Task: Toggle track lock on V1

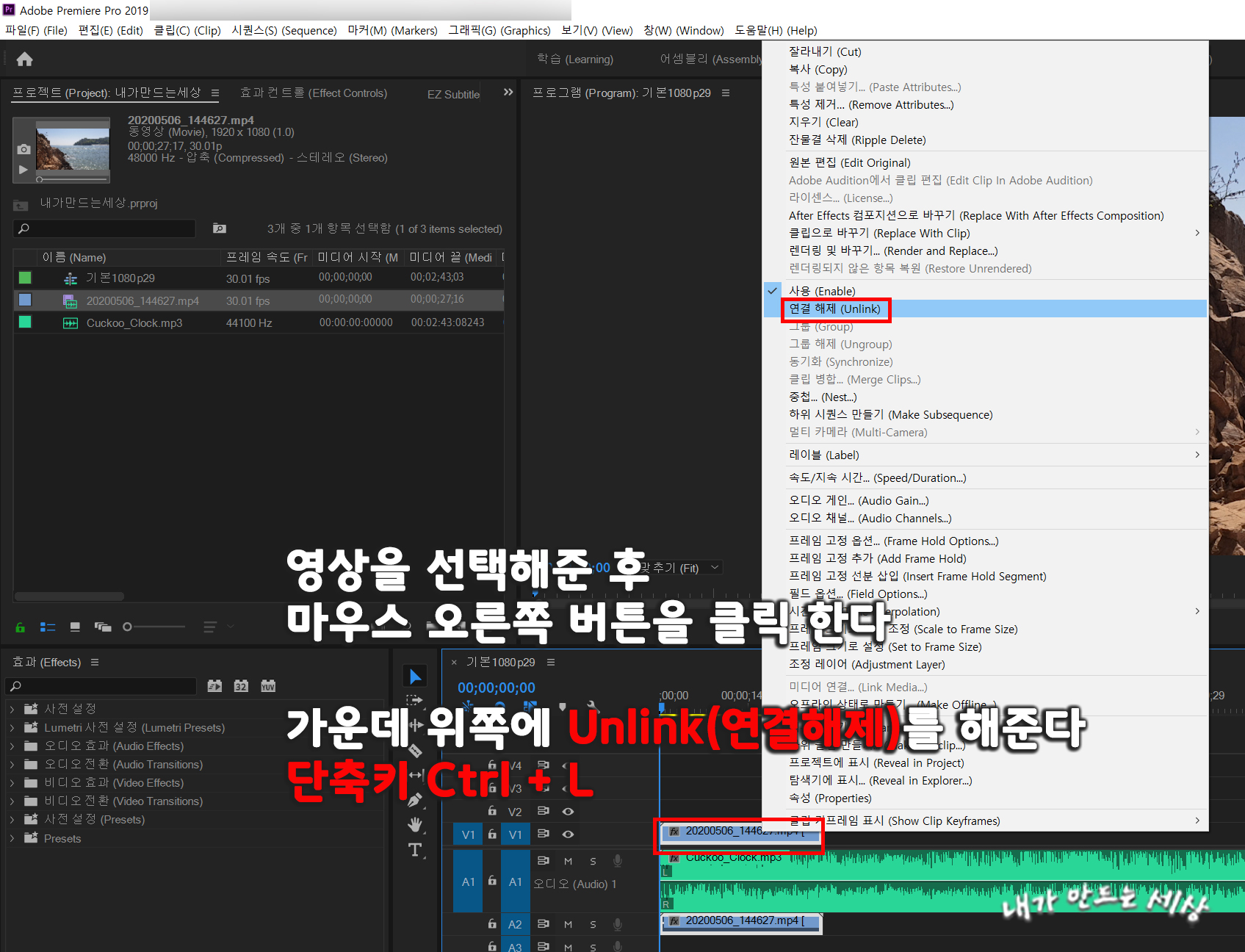Action: [x=492, y=834]
